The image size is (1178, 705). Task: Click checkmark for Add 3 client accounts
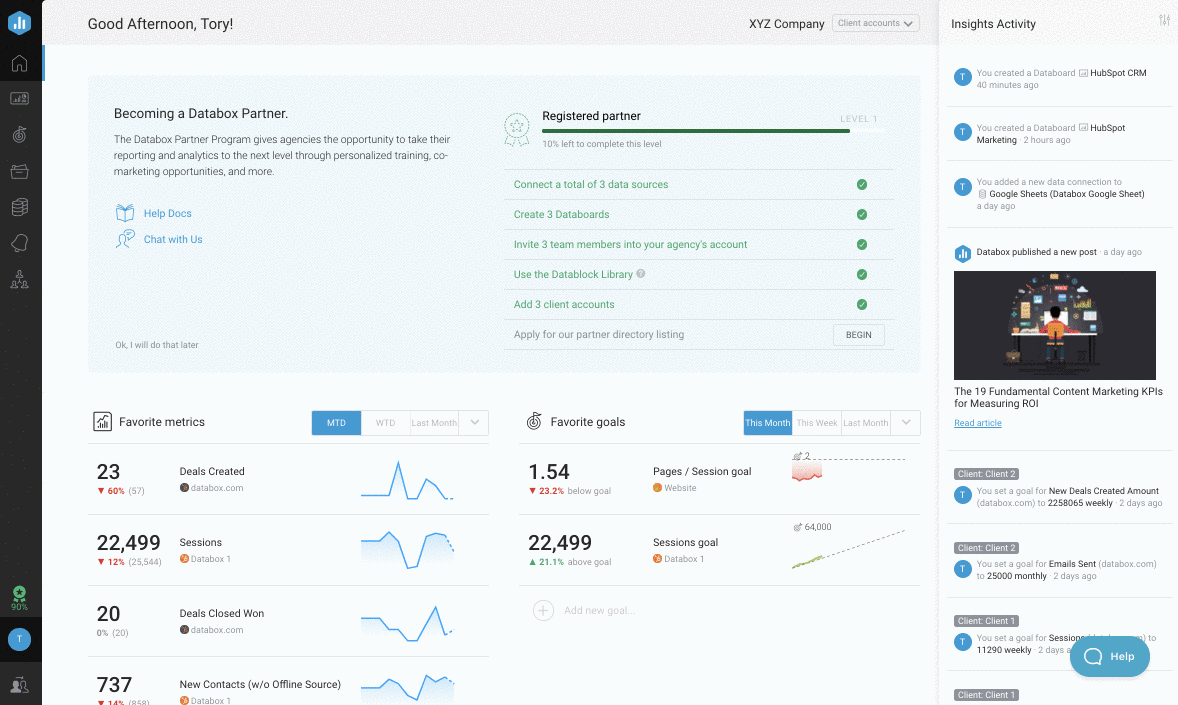862,304
